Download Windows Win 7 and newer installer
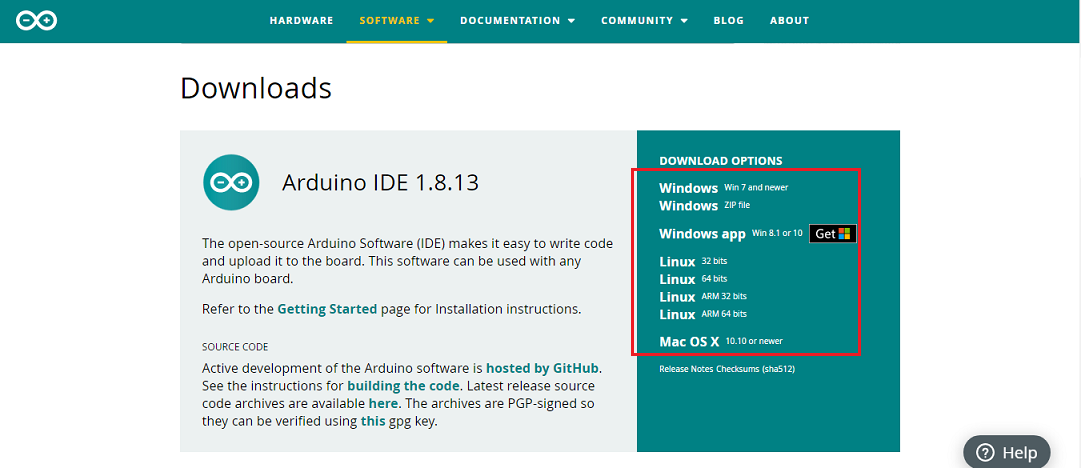 point(724,187)
